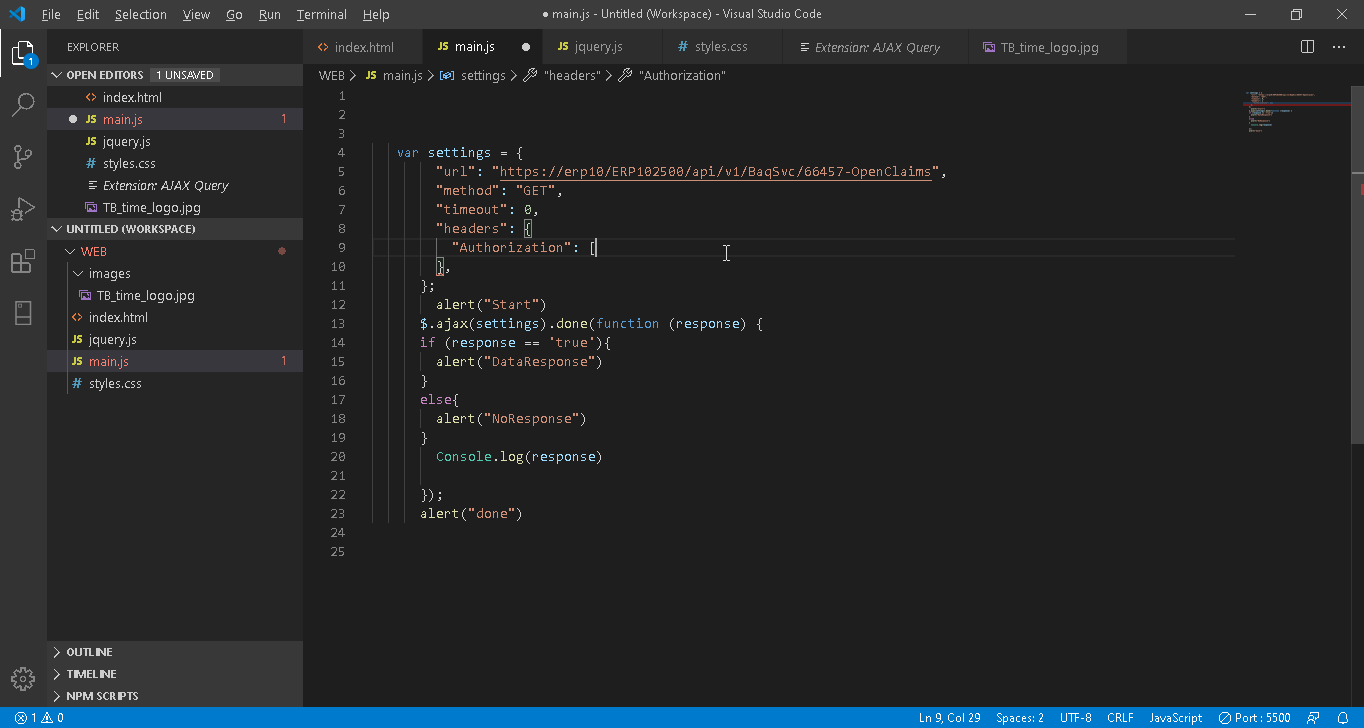Open the Help menu
The width and height of the screenshot is (1364, 728).
(376, 14)
